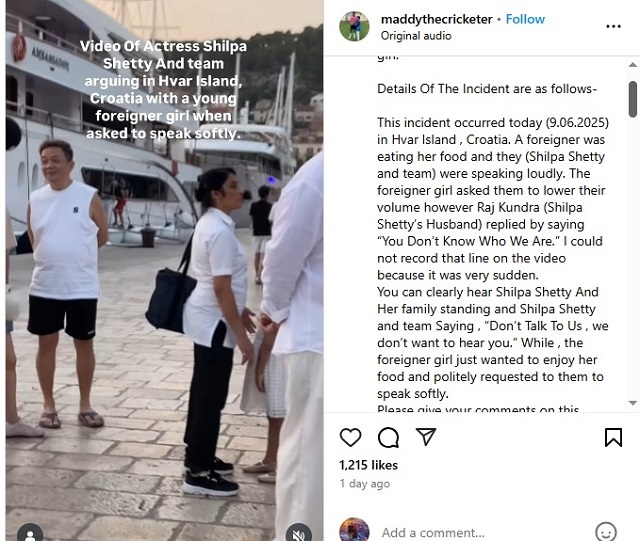Image resolution: width=640 pixels, height=541 pixels.
Task: Open Original audio page
Action: [416, 36]
